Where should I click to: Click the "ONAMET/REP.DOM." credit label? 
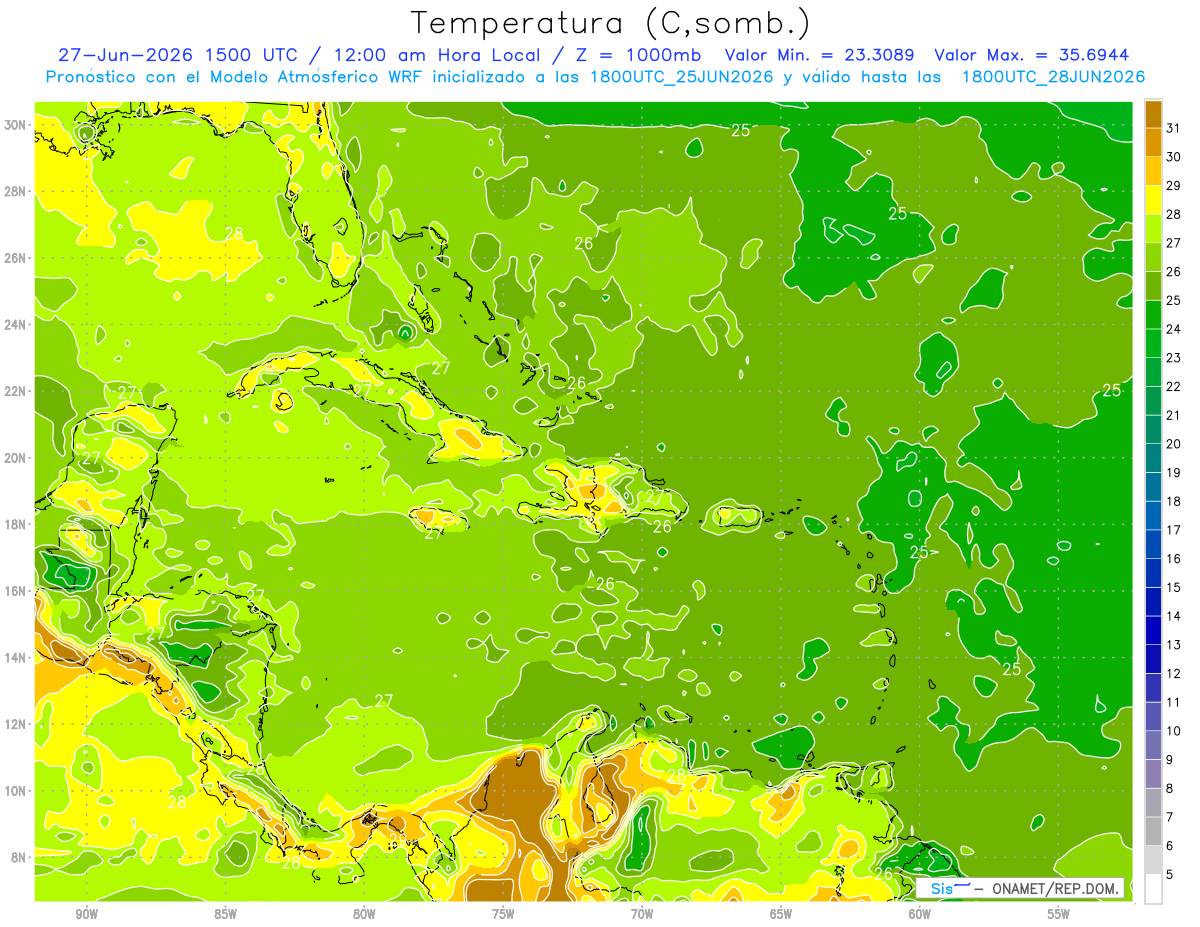(1055, 888)
